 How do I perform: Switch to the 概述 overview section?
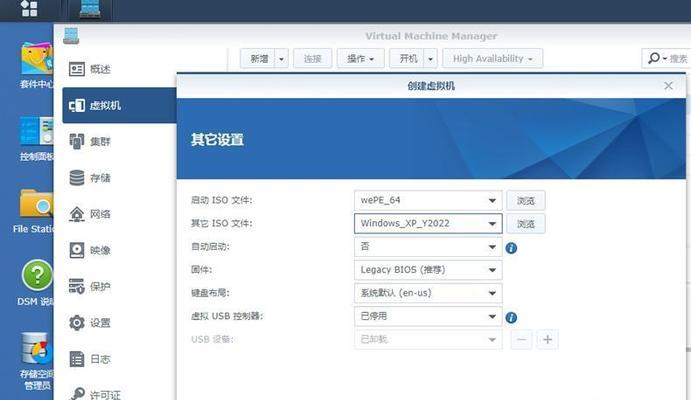[x=100, y=69]
